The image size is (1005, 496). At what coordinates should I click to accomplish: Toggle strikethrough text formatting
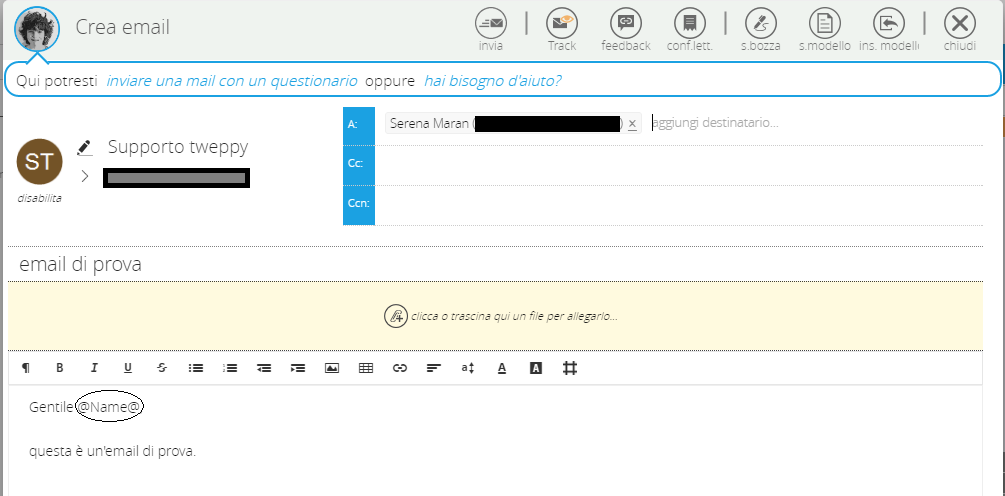(x=161, y=368)
